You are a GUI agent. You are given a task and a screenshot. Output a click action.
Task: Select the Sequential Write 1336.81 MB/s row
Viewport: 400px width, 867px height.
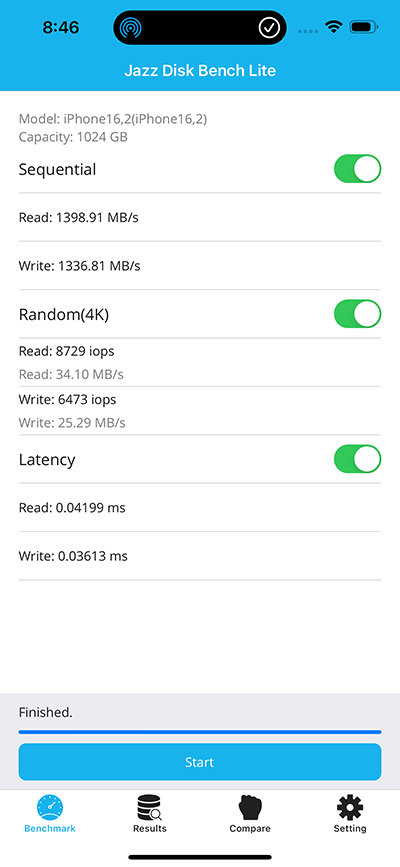pyautogui.click(x=200, y=266)
